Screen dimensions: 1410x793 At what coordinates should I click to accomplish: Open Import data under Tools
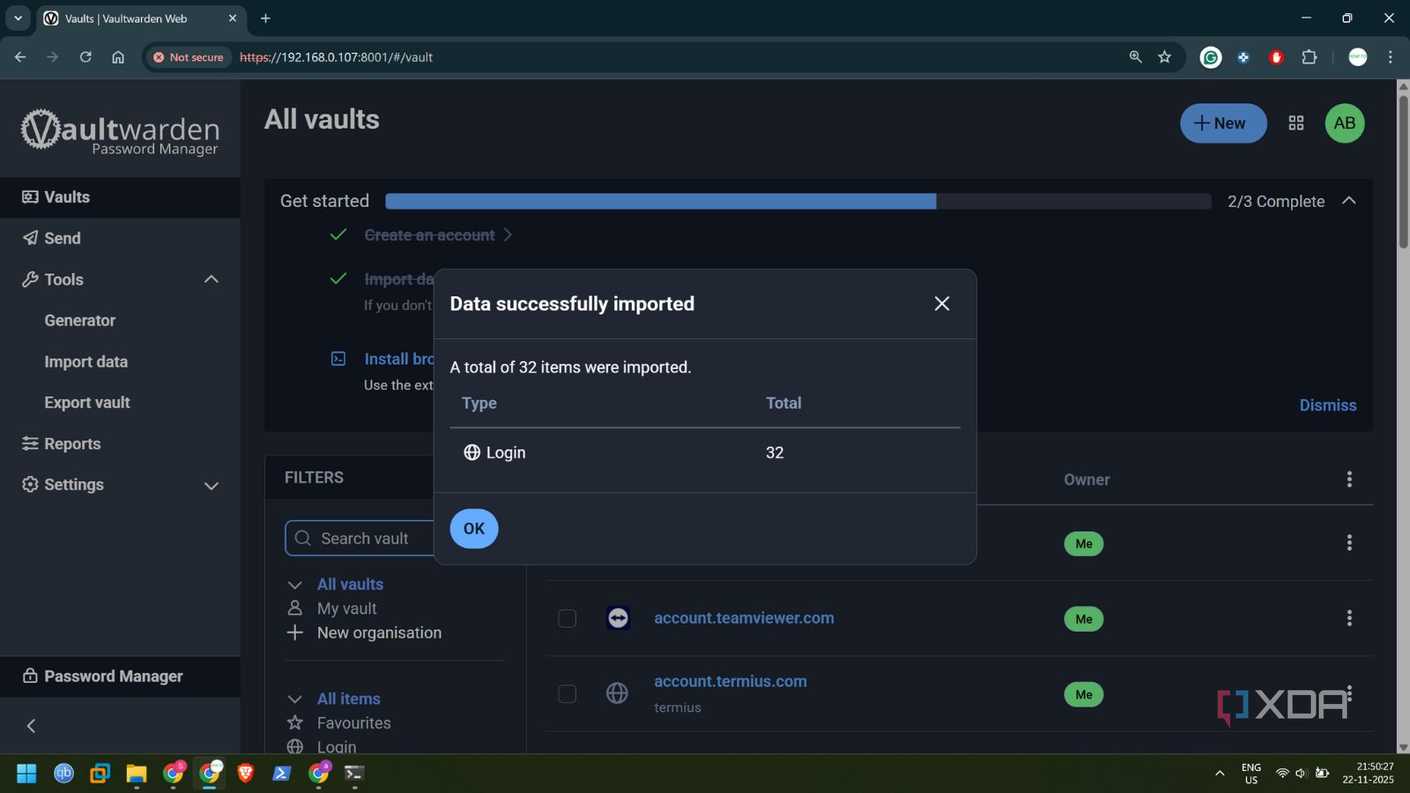point(86,362)
